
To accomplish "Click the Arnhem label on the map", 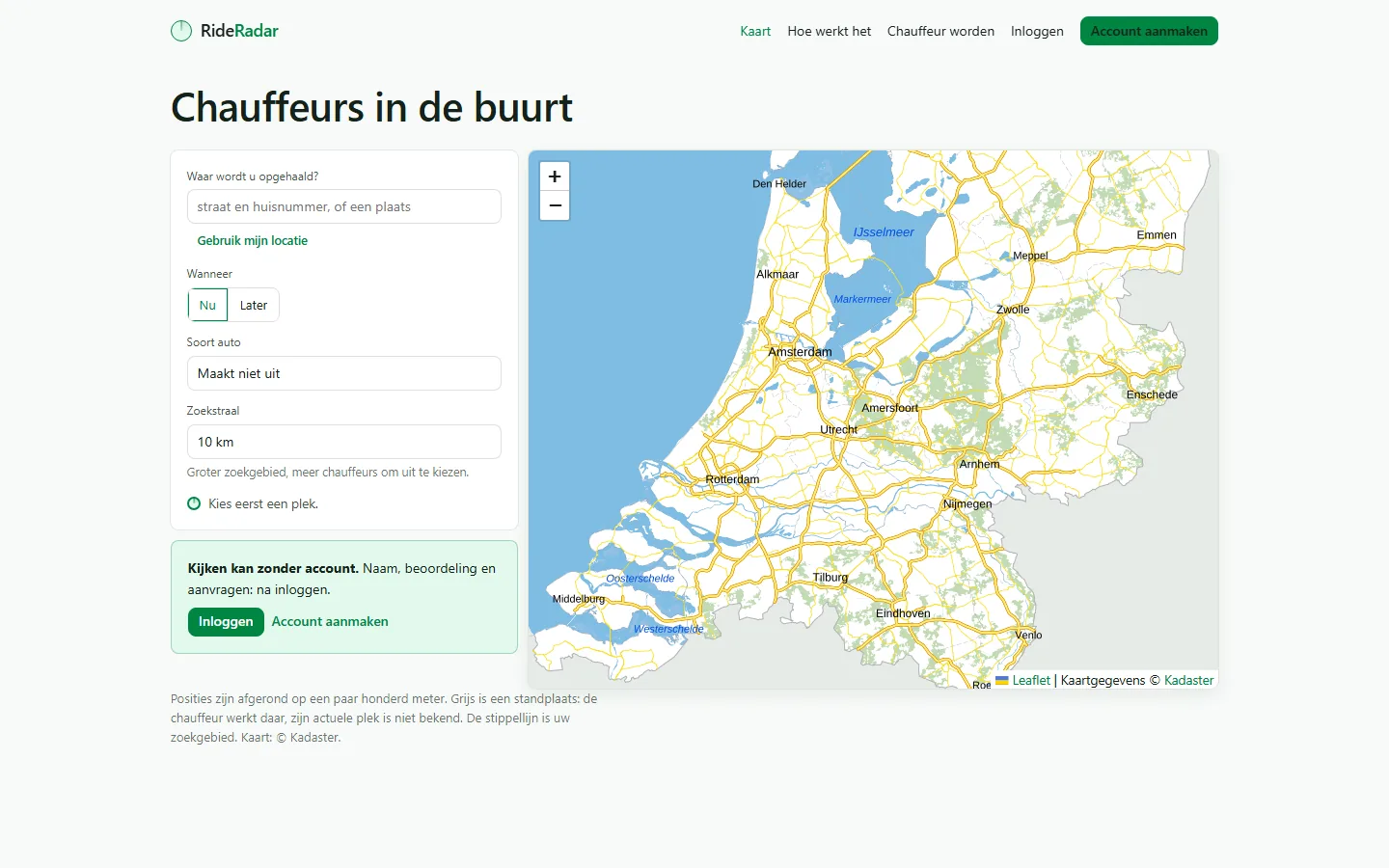I will (x=979, y=464).
